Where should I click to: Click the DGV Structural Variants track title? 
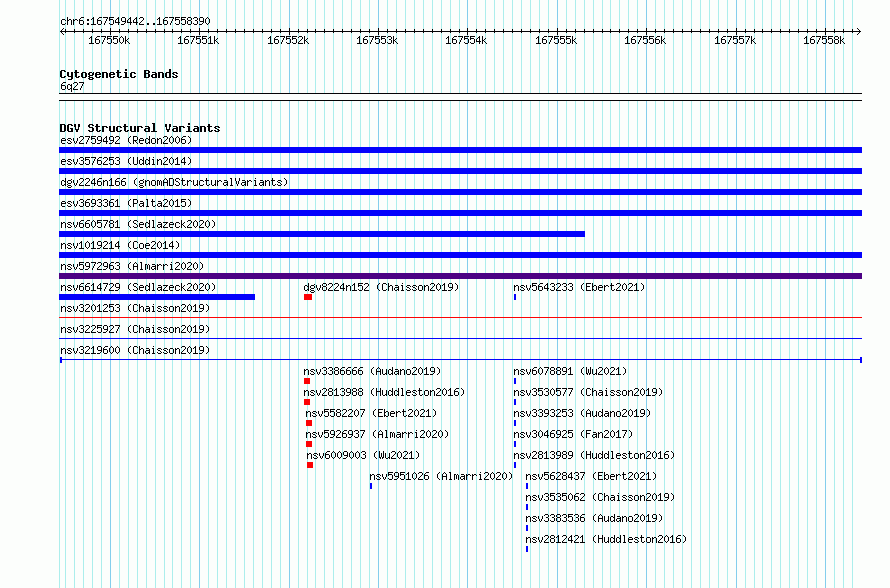[140, 128]
